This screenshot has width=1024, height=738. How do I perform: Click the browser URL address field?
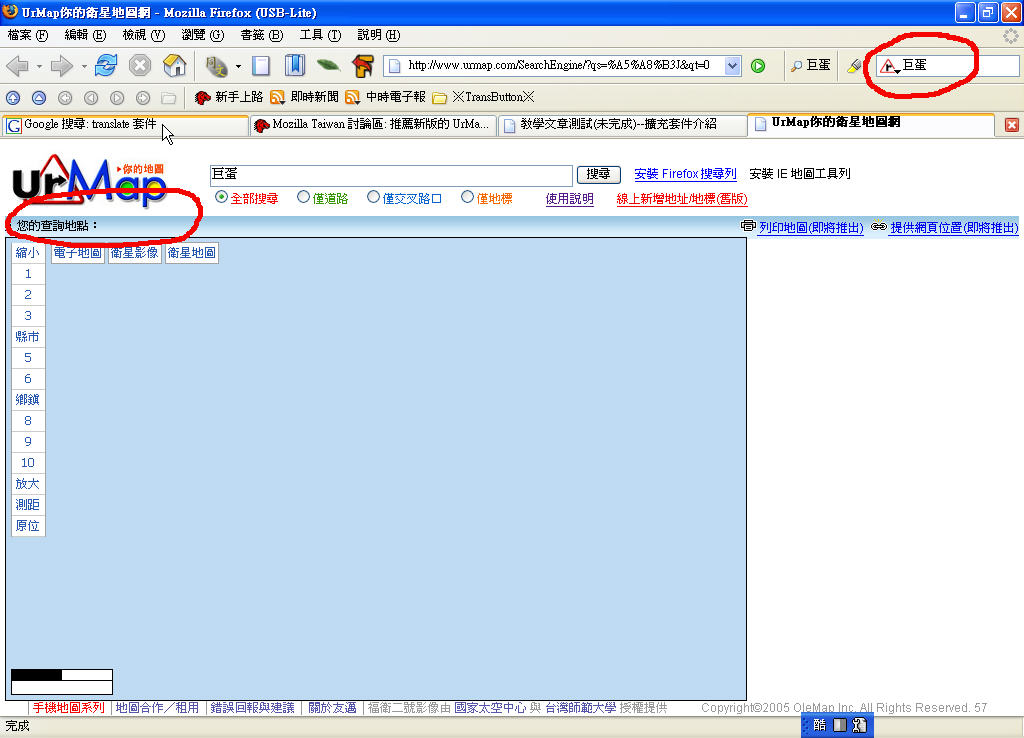(x=564, y=65)
